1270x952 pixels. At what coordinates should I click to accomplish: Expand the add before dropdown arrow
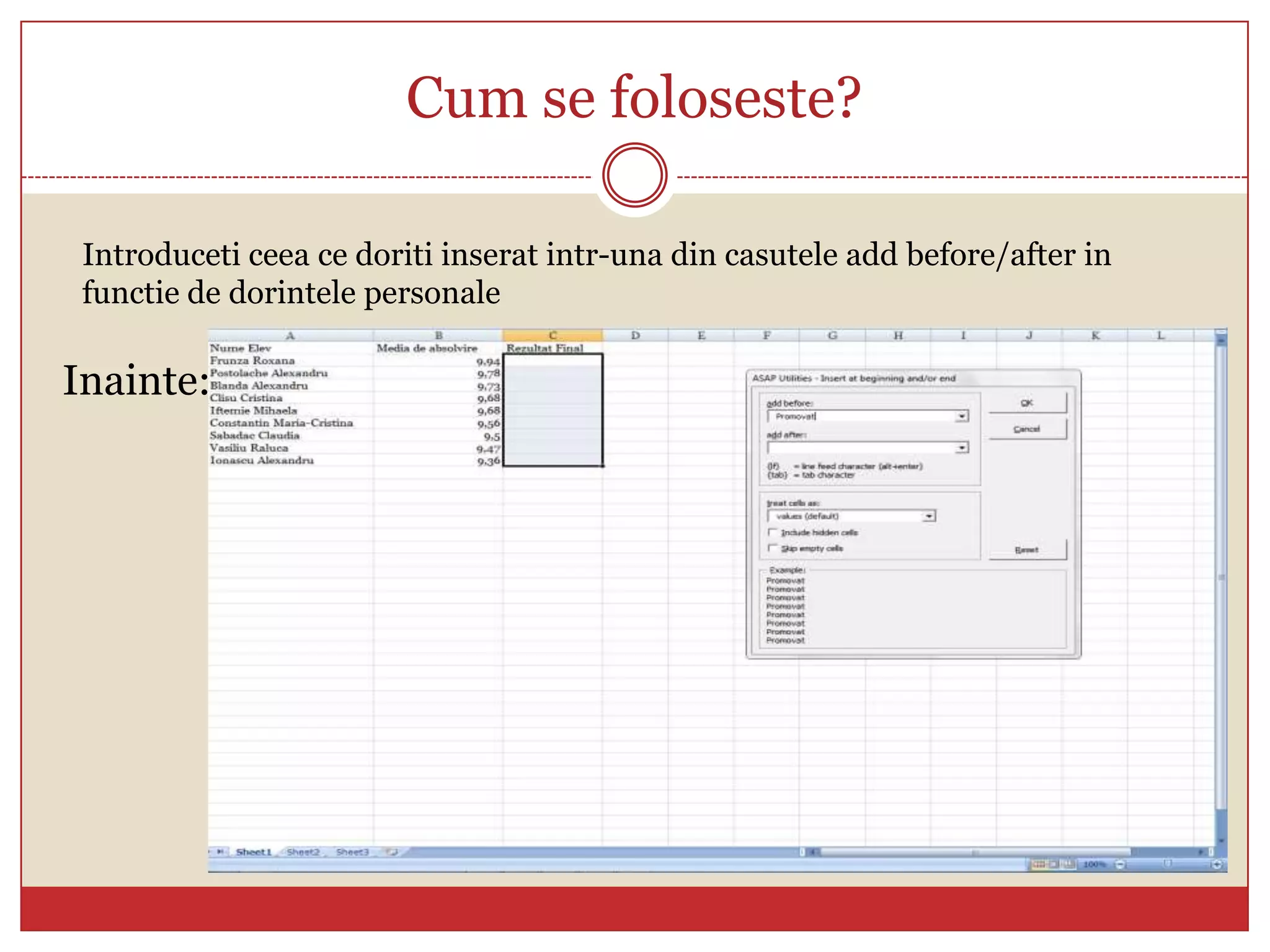coord(962,416)
